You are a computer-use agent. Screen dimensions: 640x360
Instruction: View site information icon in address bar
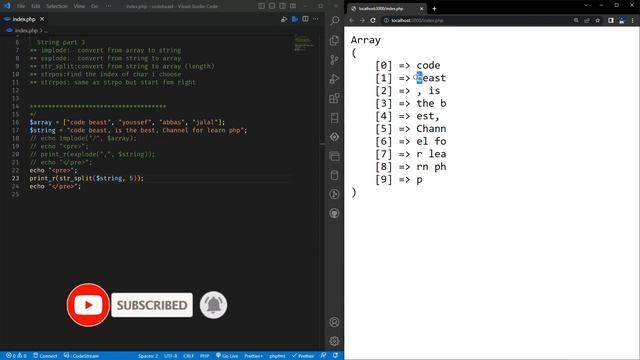click(x=386, y=20)
